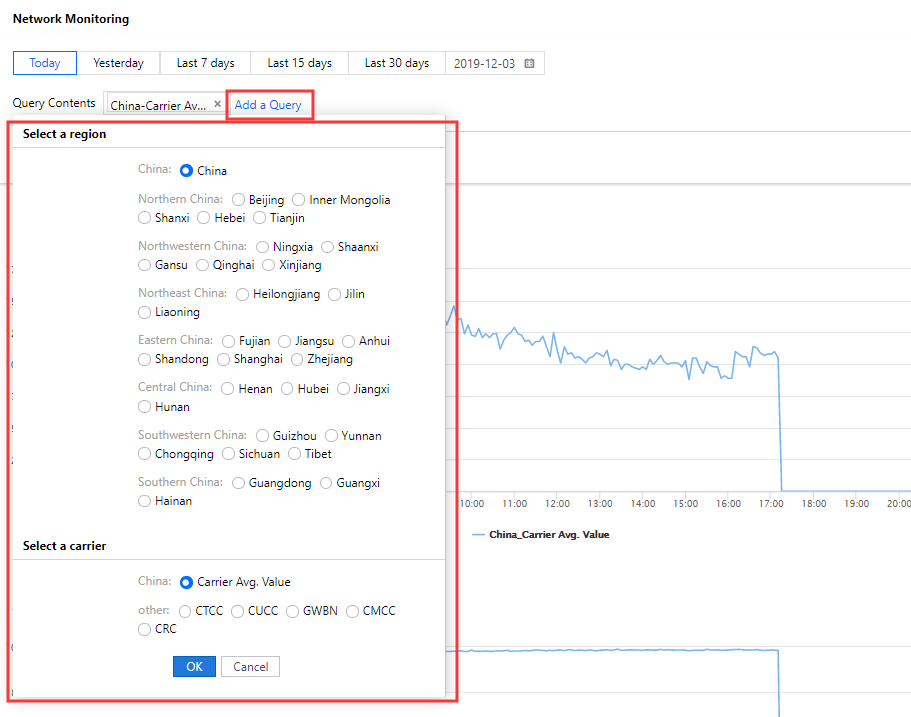The height and width of the screenshot is (717, 911).
Task: Click the calendar icon beside 2019-12-03
Action: pyautogui.click(x=529, y=63)
